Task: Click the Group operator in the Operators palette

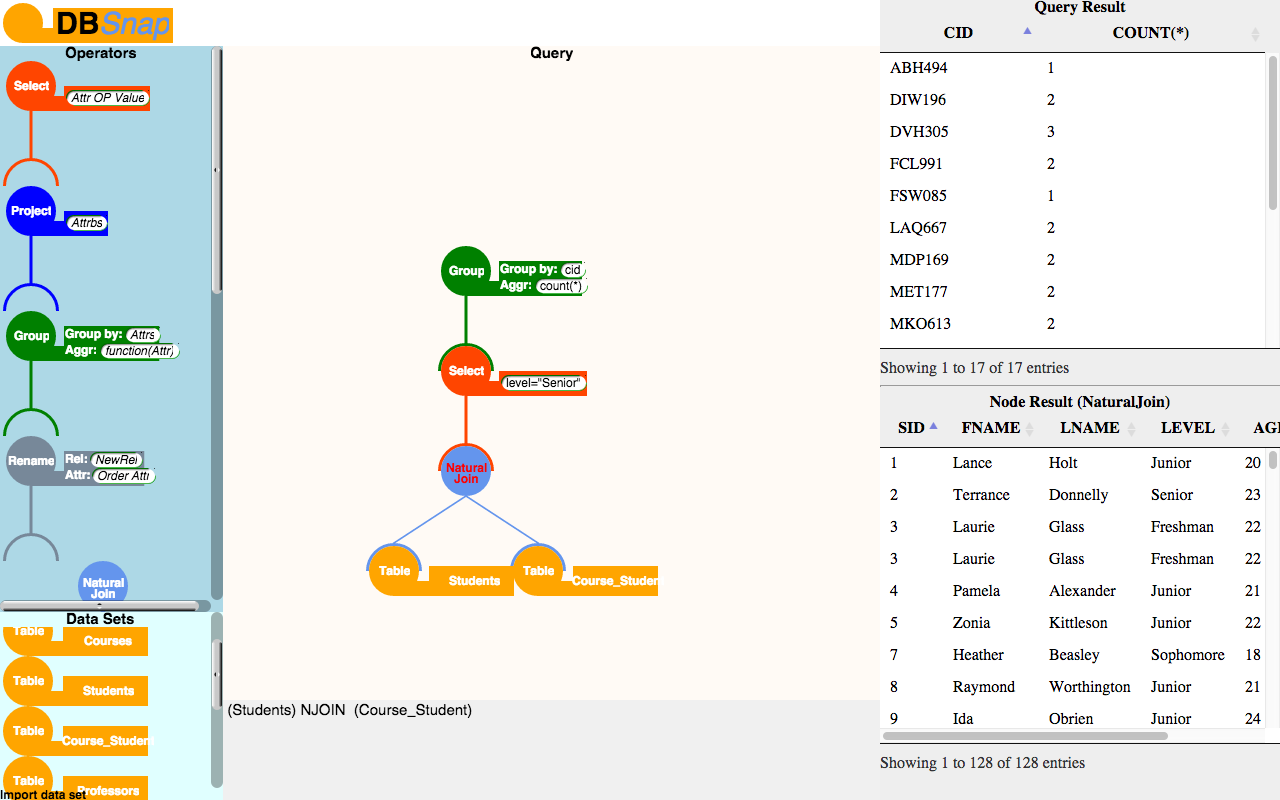Action: click(31, 336)
